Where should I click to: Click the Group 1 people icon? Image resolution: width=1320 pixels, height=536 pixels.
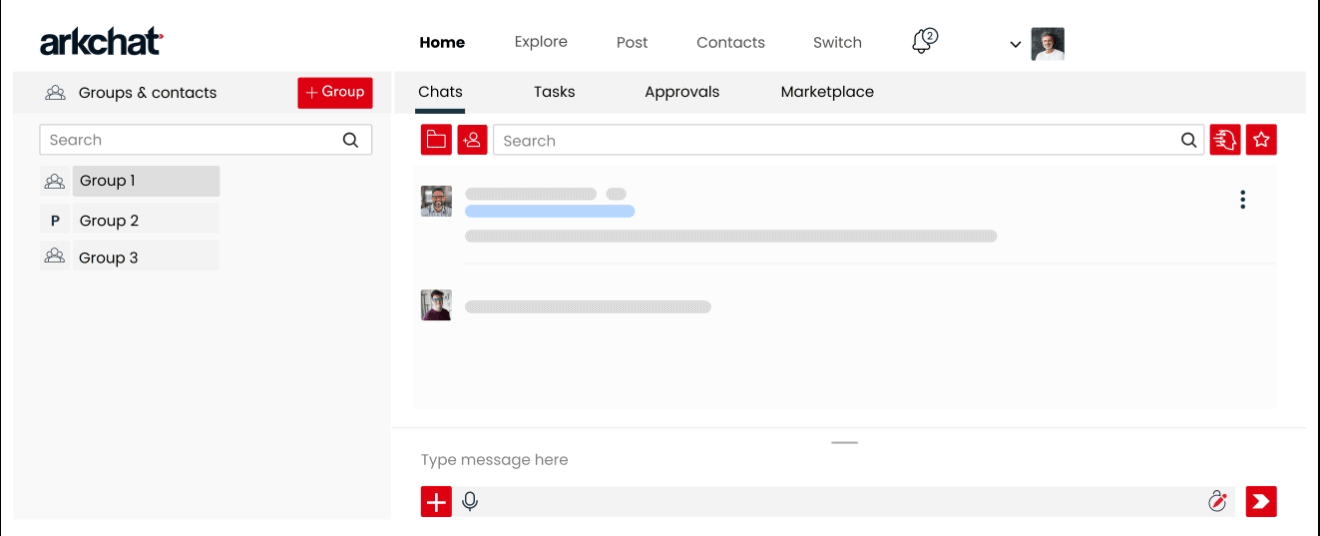(55, 181)
